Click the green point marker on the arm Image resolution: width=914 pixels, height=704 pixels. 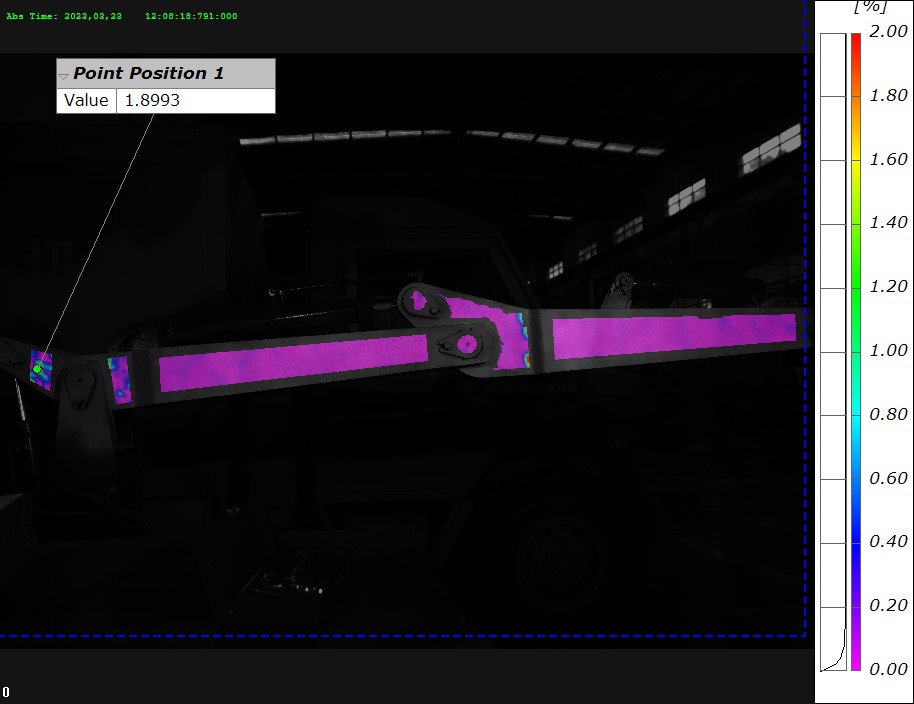point(38,369)
